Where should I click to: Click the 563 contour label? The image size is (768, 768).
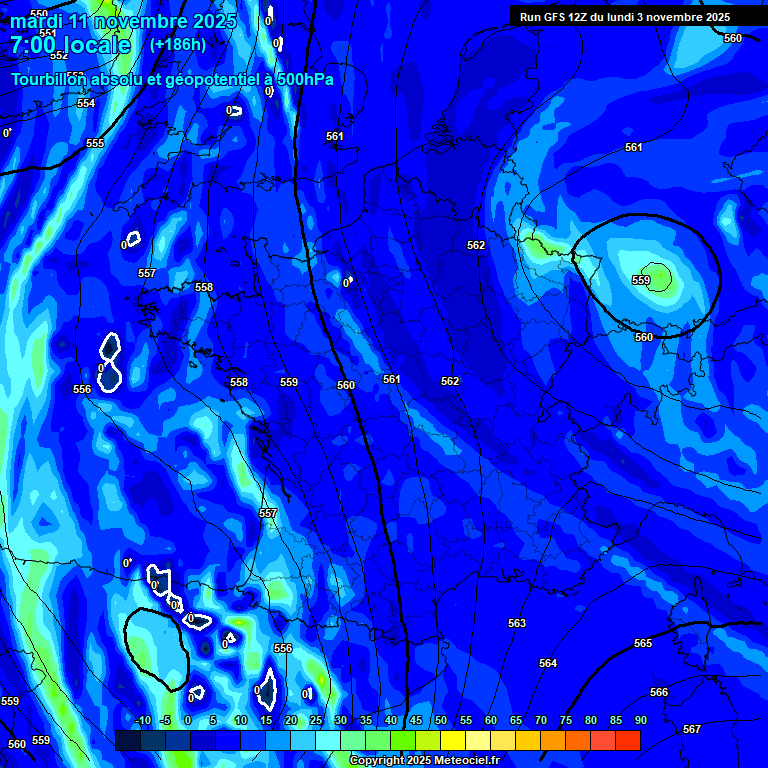pos(516,623)
